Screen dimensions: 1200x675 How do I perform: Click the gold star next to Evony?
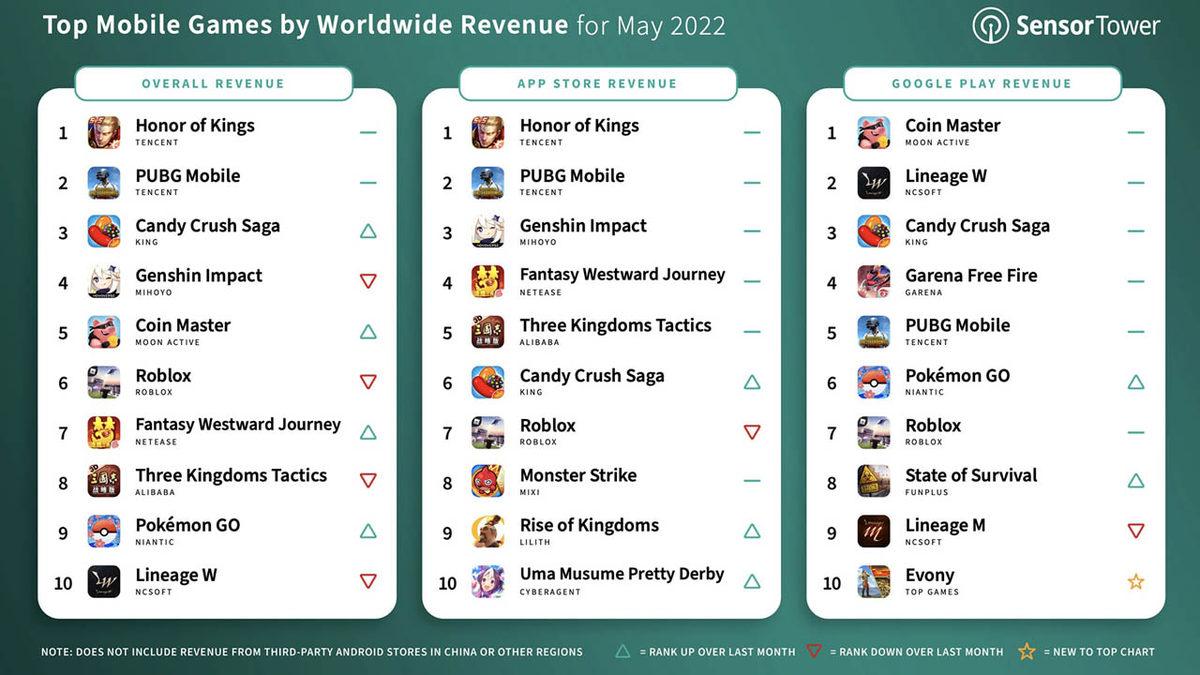(1136, 581)
